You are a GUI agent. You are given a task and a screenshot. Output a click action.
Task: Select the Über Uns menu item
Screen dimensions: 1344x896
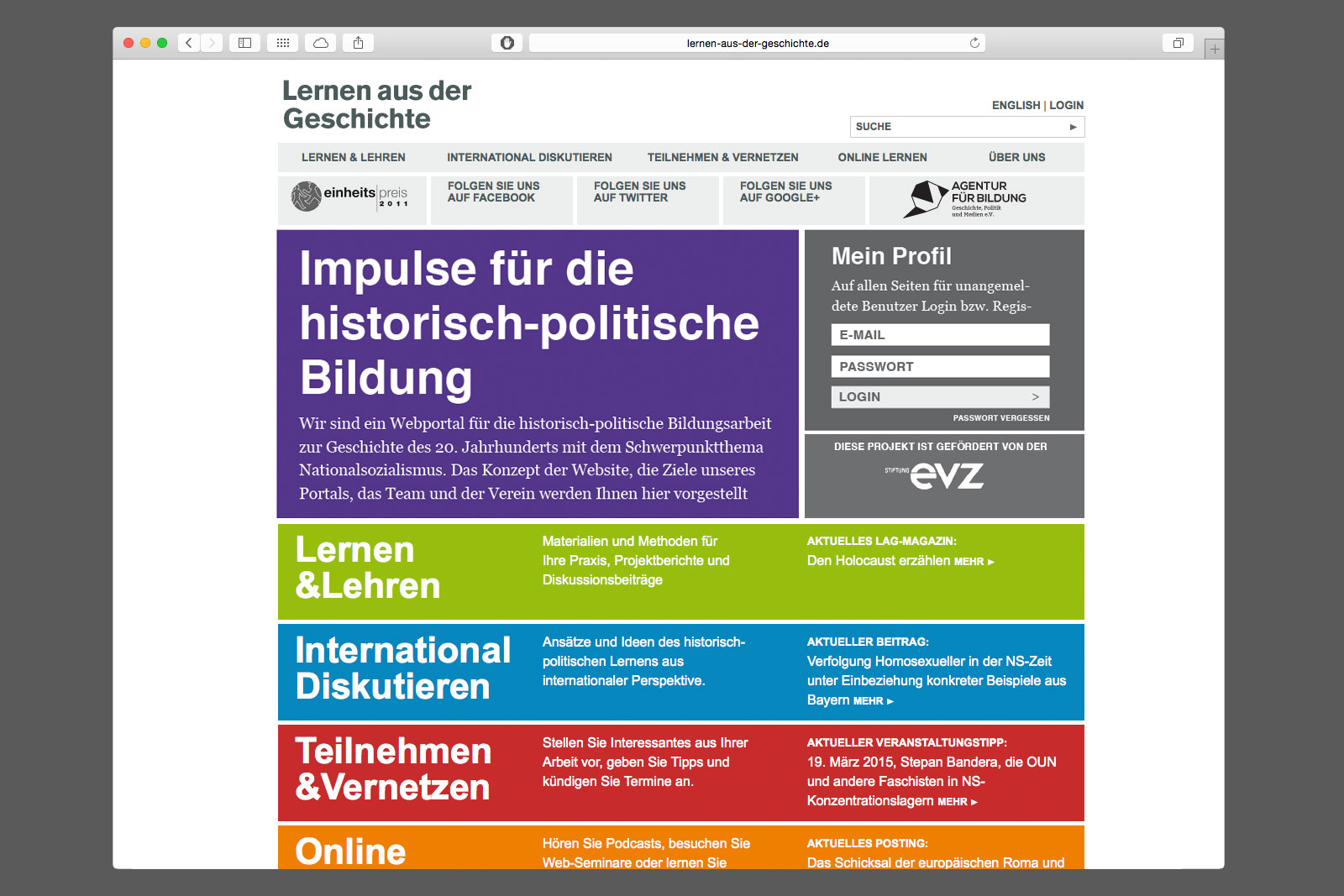click(x=1016, y=157)
